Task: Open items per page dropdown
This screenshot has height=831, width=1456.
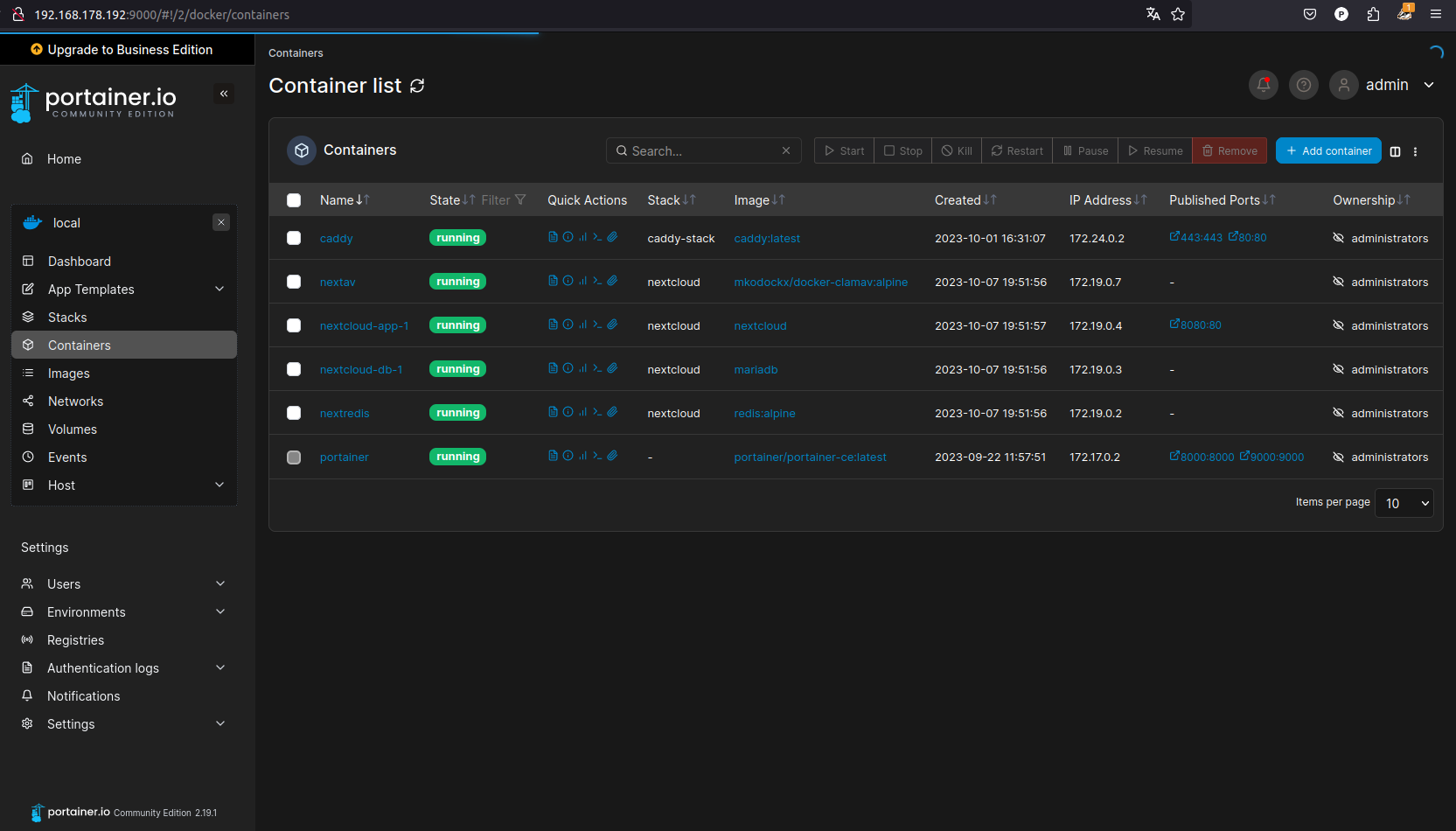Action: tap(1404, 503)
